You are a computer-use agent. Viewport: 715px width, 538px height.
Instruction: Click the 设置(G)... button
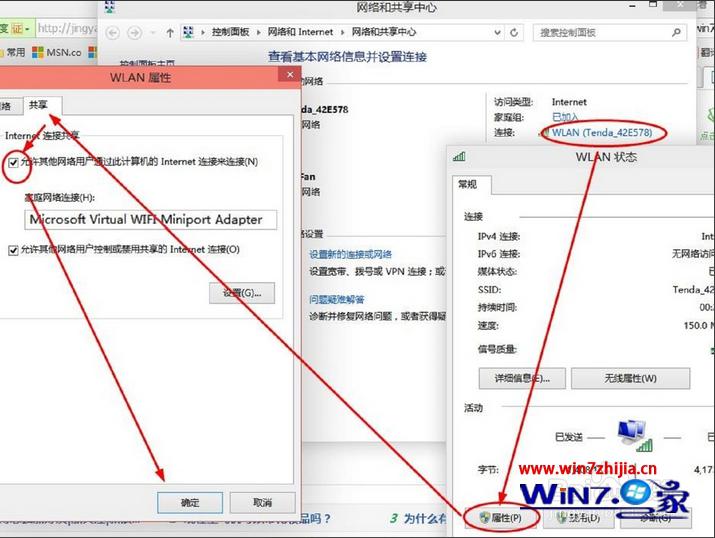tap(242, 293)
